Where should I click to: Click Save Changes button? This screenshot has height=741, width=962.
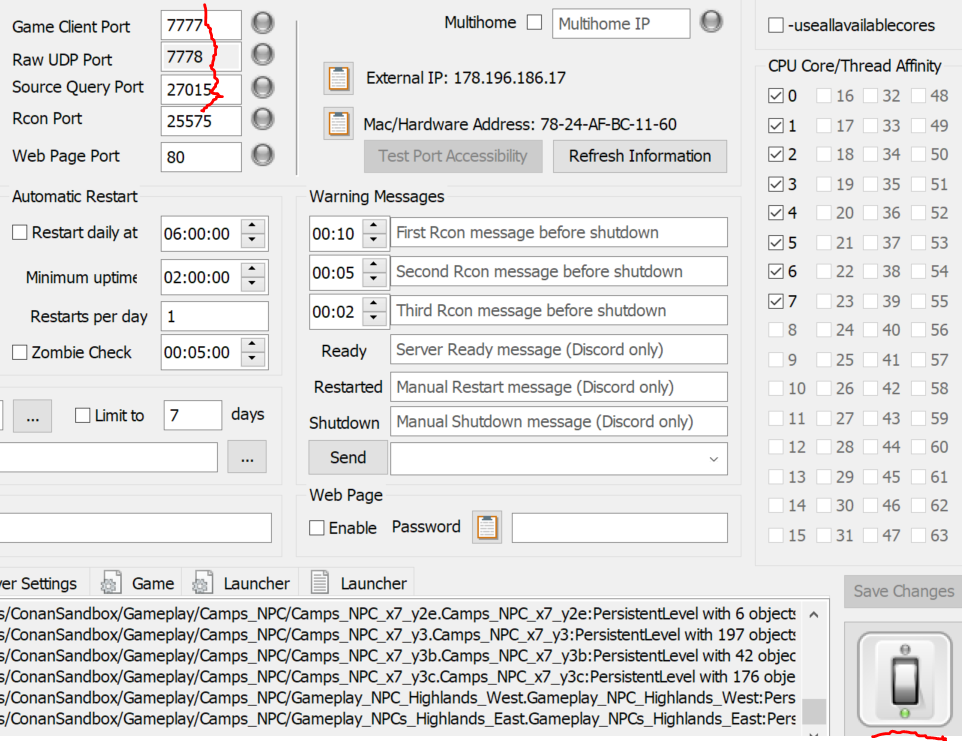[903, 591]
